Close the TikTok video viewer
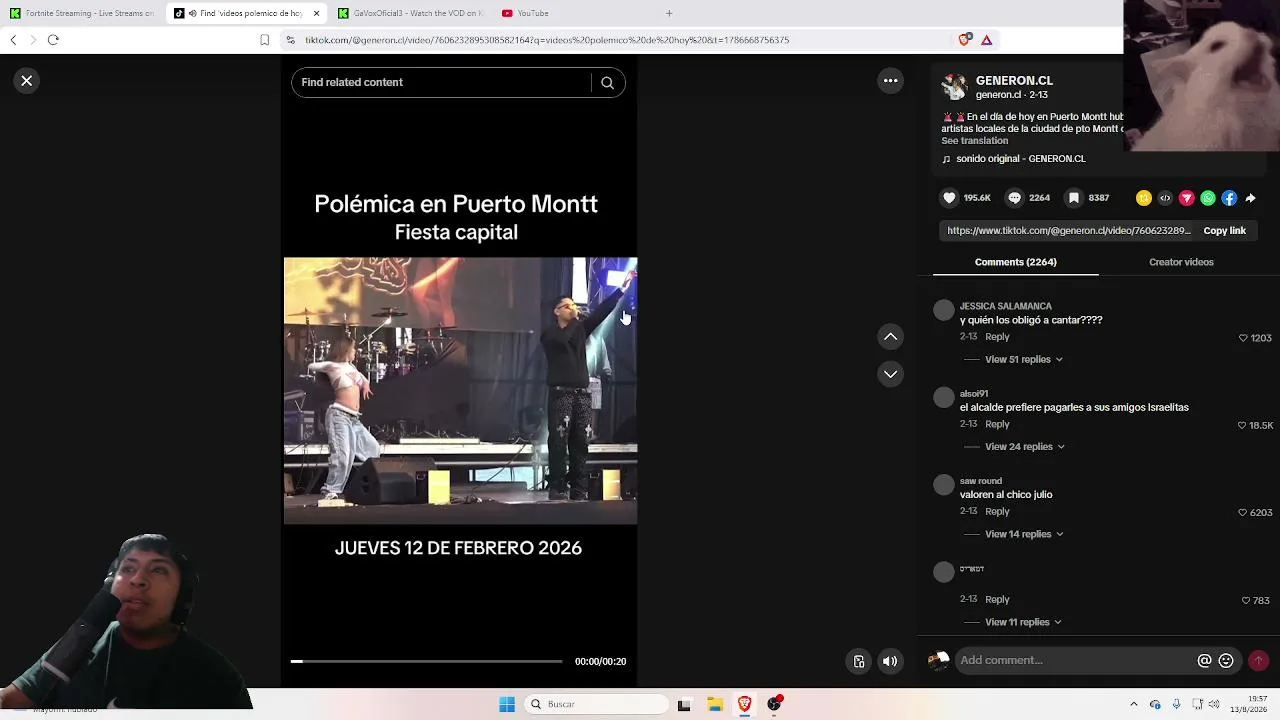This screenshot has height=720, width=1280. tap(27, 81)
